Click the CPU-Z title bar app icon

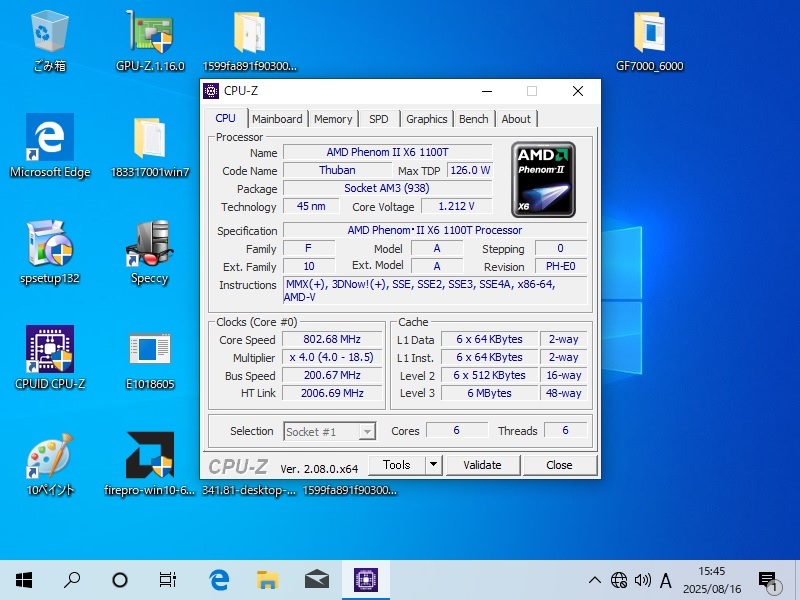(x=211, y=91)
